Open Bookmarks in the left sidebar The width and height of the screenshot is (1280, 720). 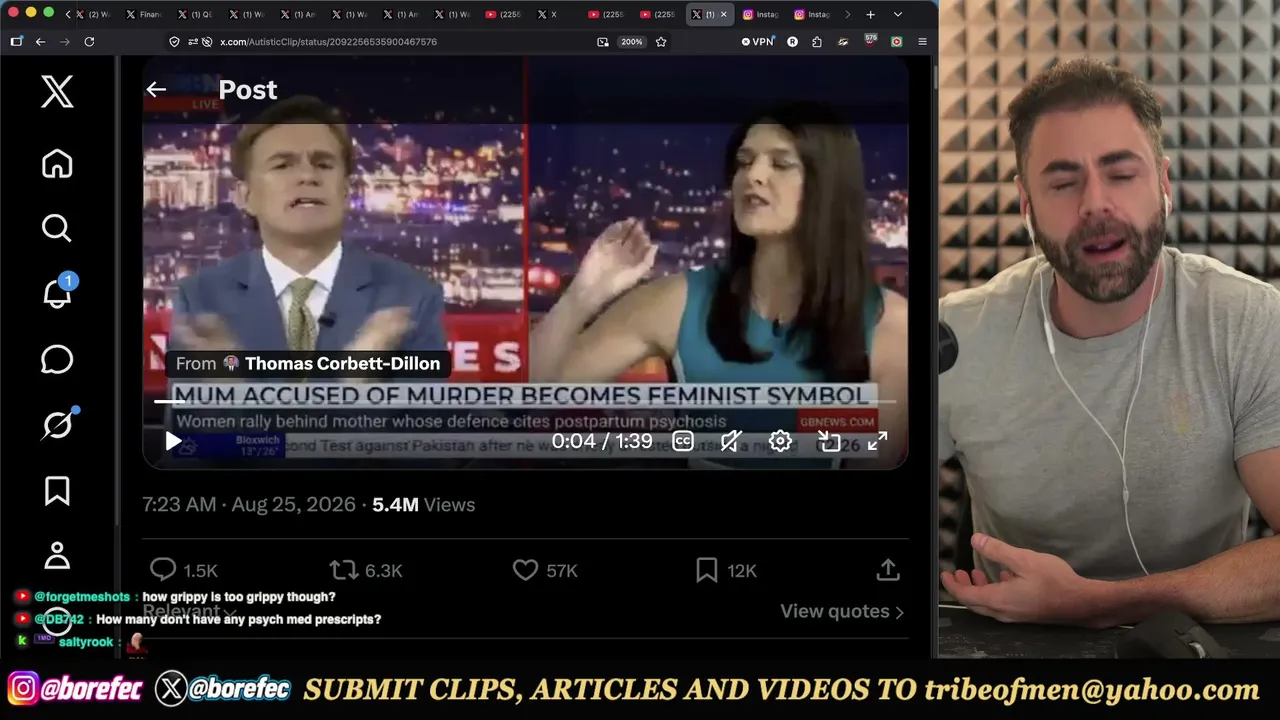[57, 491]
